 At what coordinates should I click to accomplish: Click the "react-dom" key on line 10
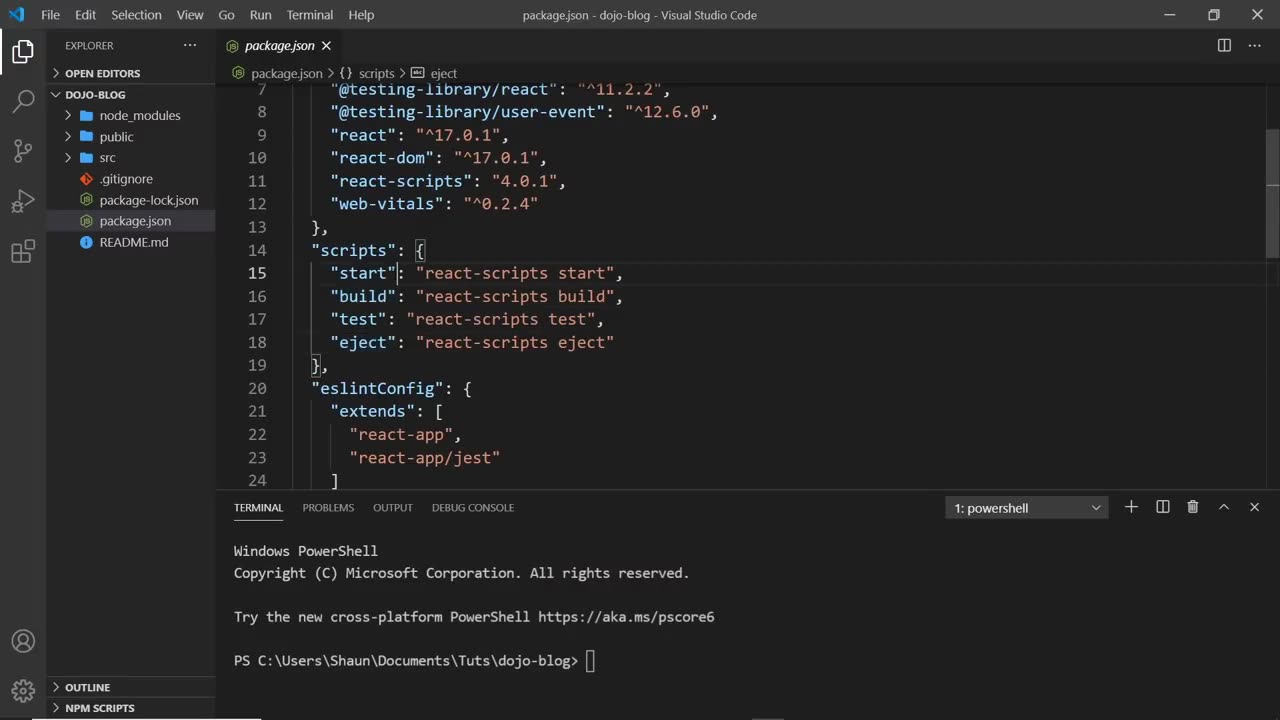383,158
